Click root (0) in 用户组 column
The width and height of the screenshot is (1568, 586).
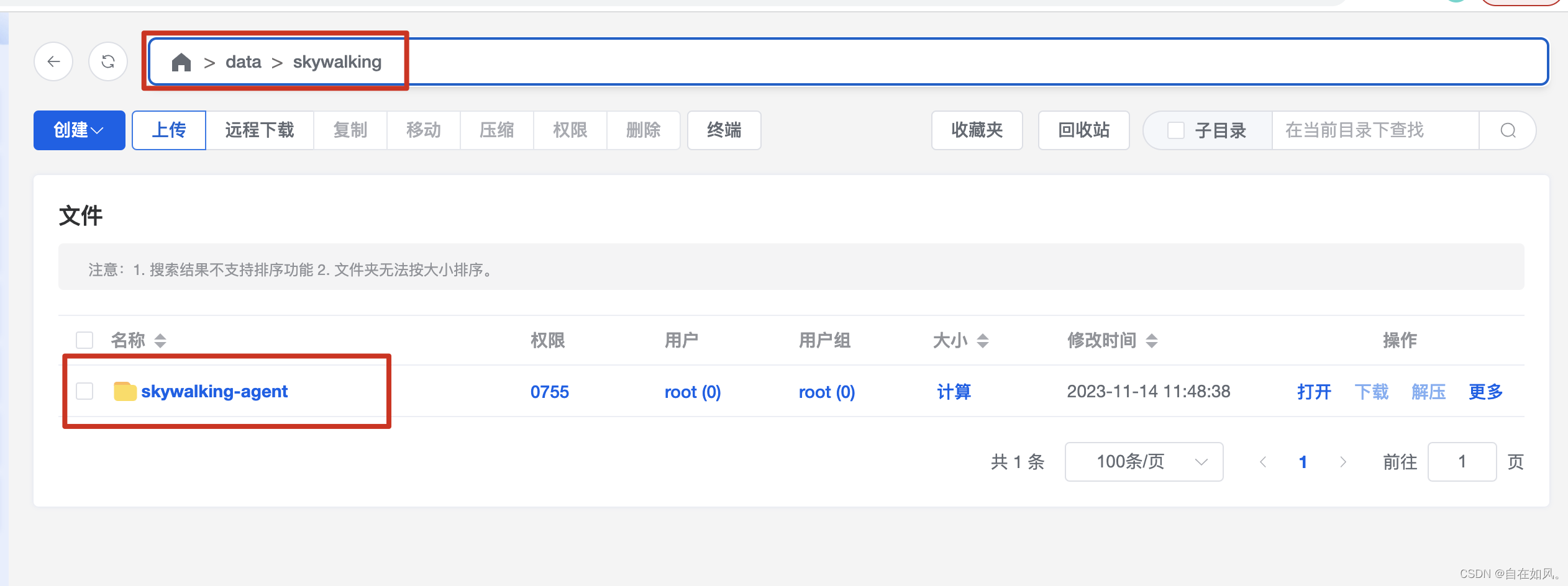pyautogui.click(x=827, y=392)
